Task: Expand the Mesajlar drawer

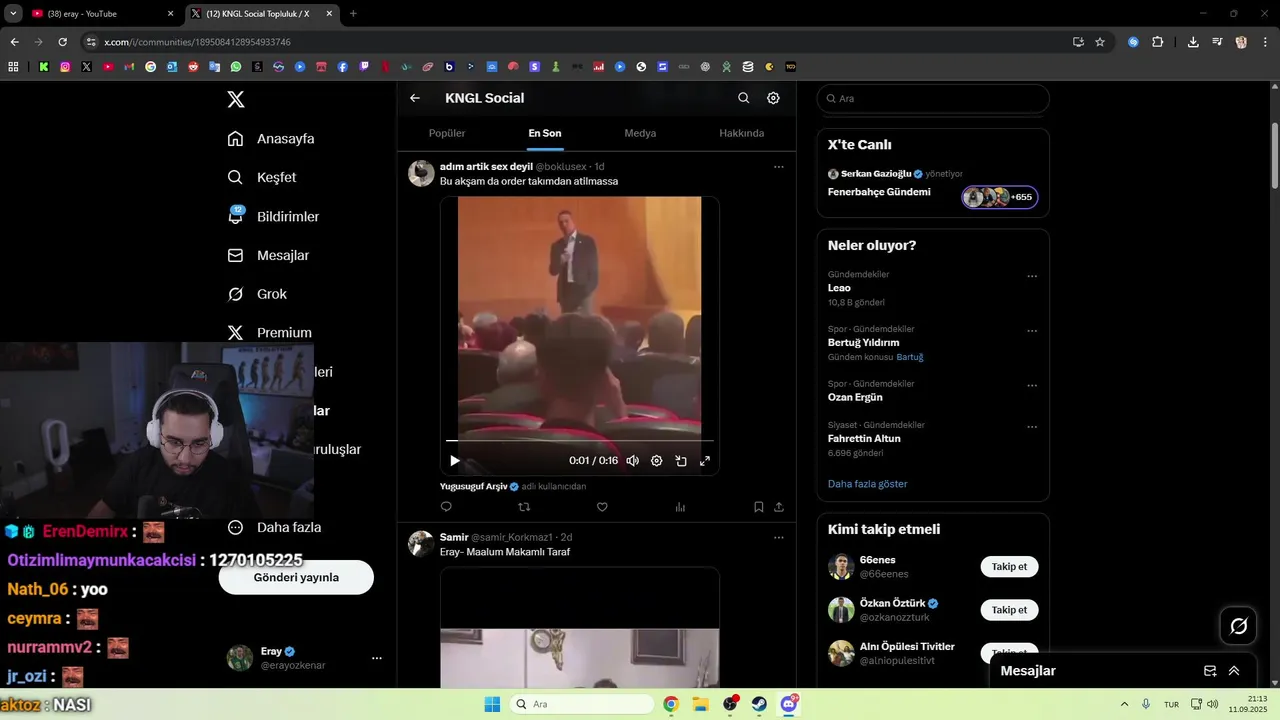Action: click(1234, 671)
